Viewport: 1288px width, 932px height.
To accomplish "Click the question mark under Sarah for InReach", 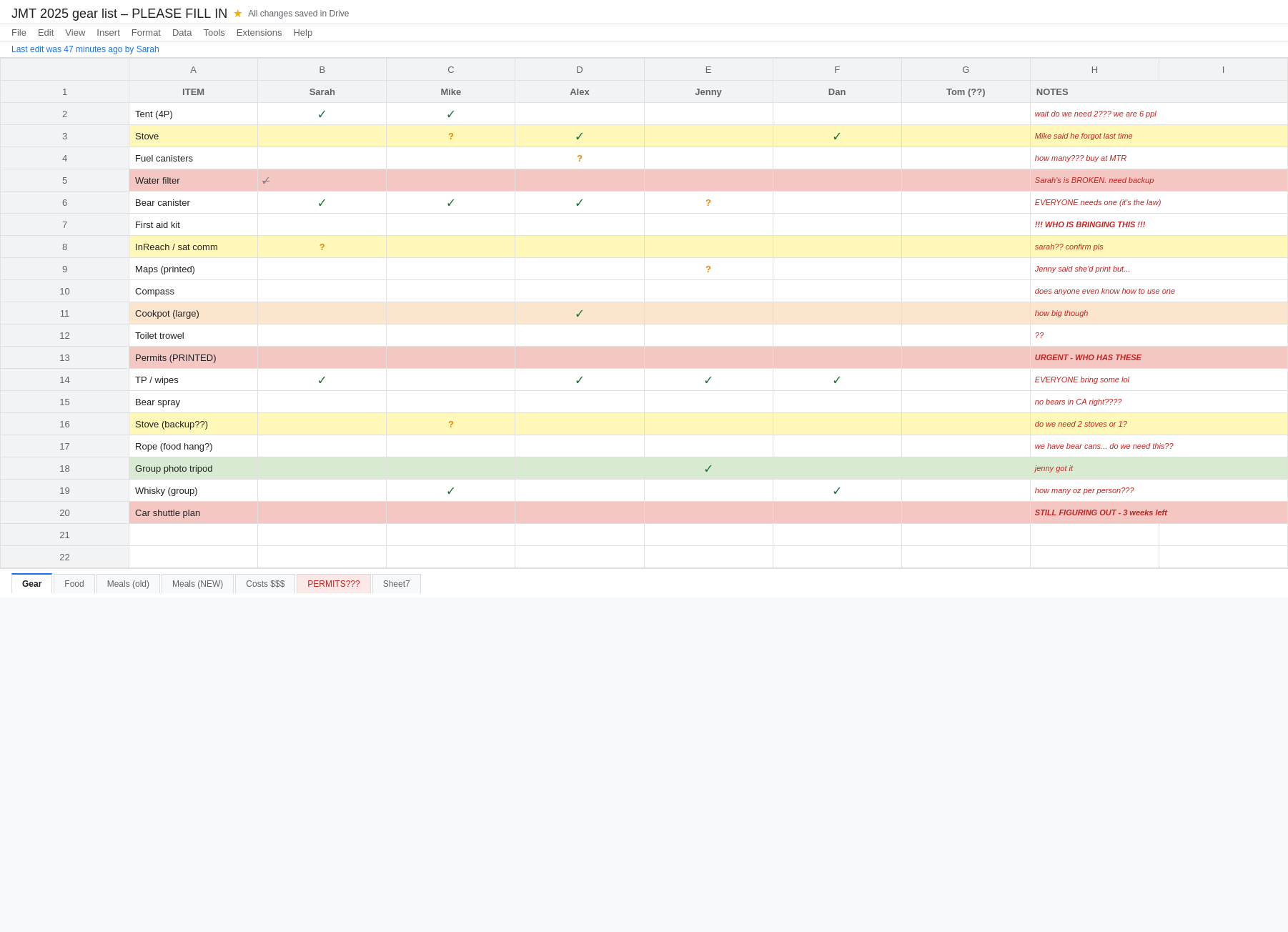I will [322, 247].
